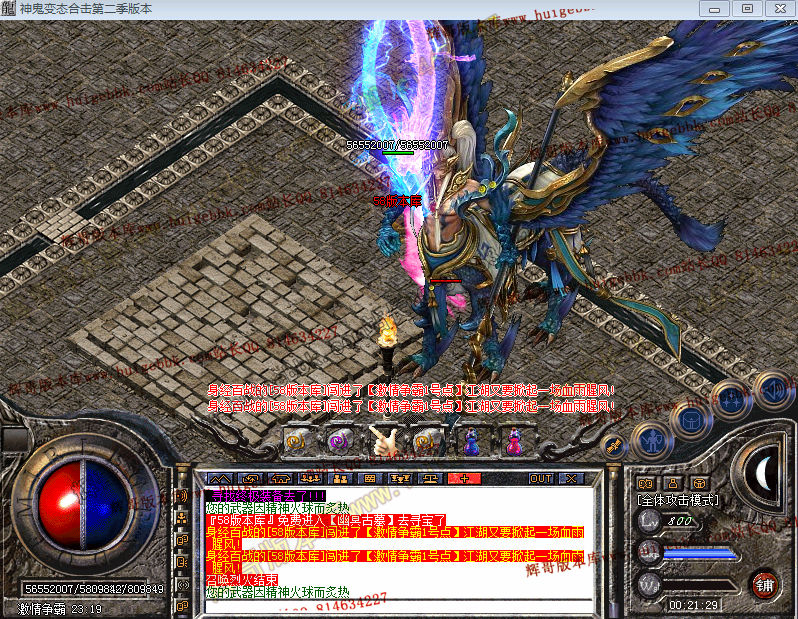
Task: Use the fourth belt slot orange scroll
Action: click(x=426, y=440)
